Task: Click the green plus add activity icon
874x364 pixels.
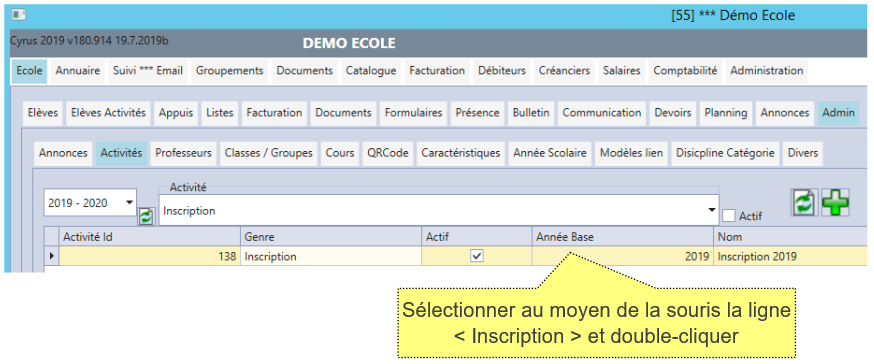Action: [835, 202]
